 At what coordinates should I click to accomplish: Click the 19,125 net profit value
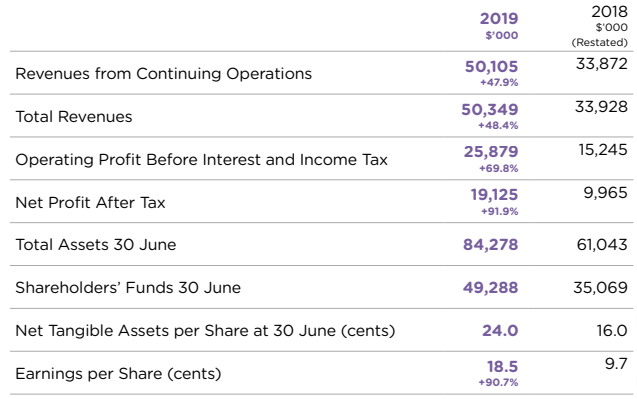coord(494,195)
